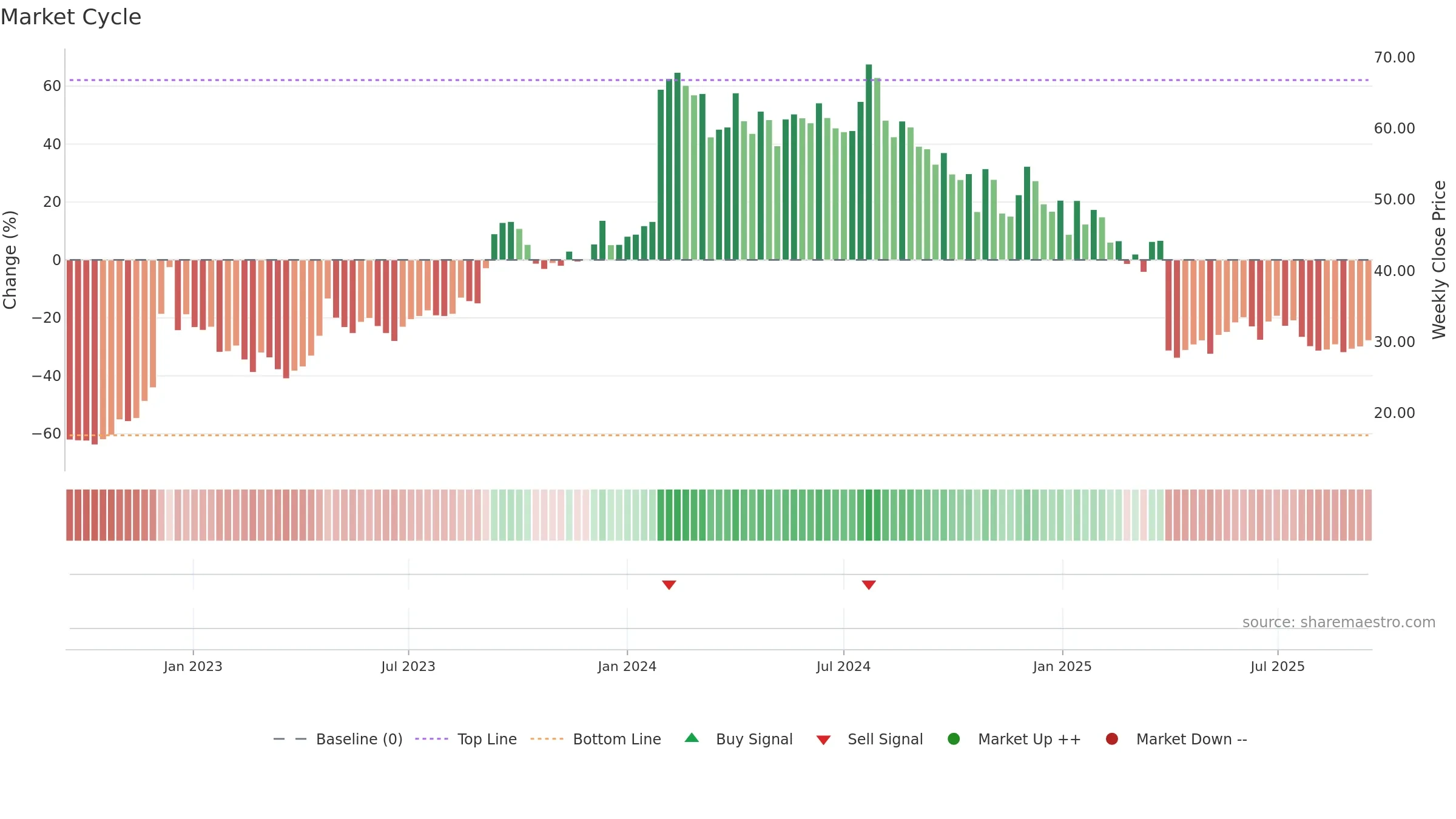Click the gray dashed Baseline legend sample
The height and width of the screenshot is (819, 1456).
pyautogui.click(x=290, y=739)
